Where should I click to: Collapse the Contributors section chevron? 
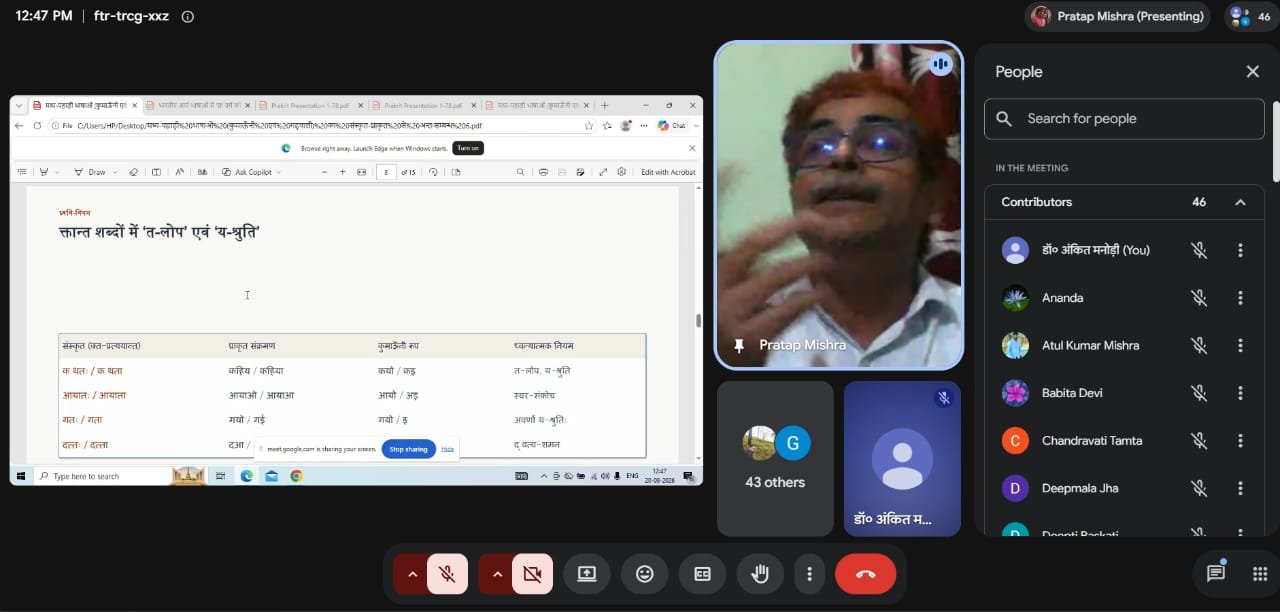click(x=1240, y=202)
